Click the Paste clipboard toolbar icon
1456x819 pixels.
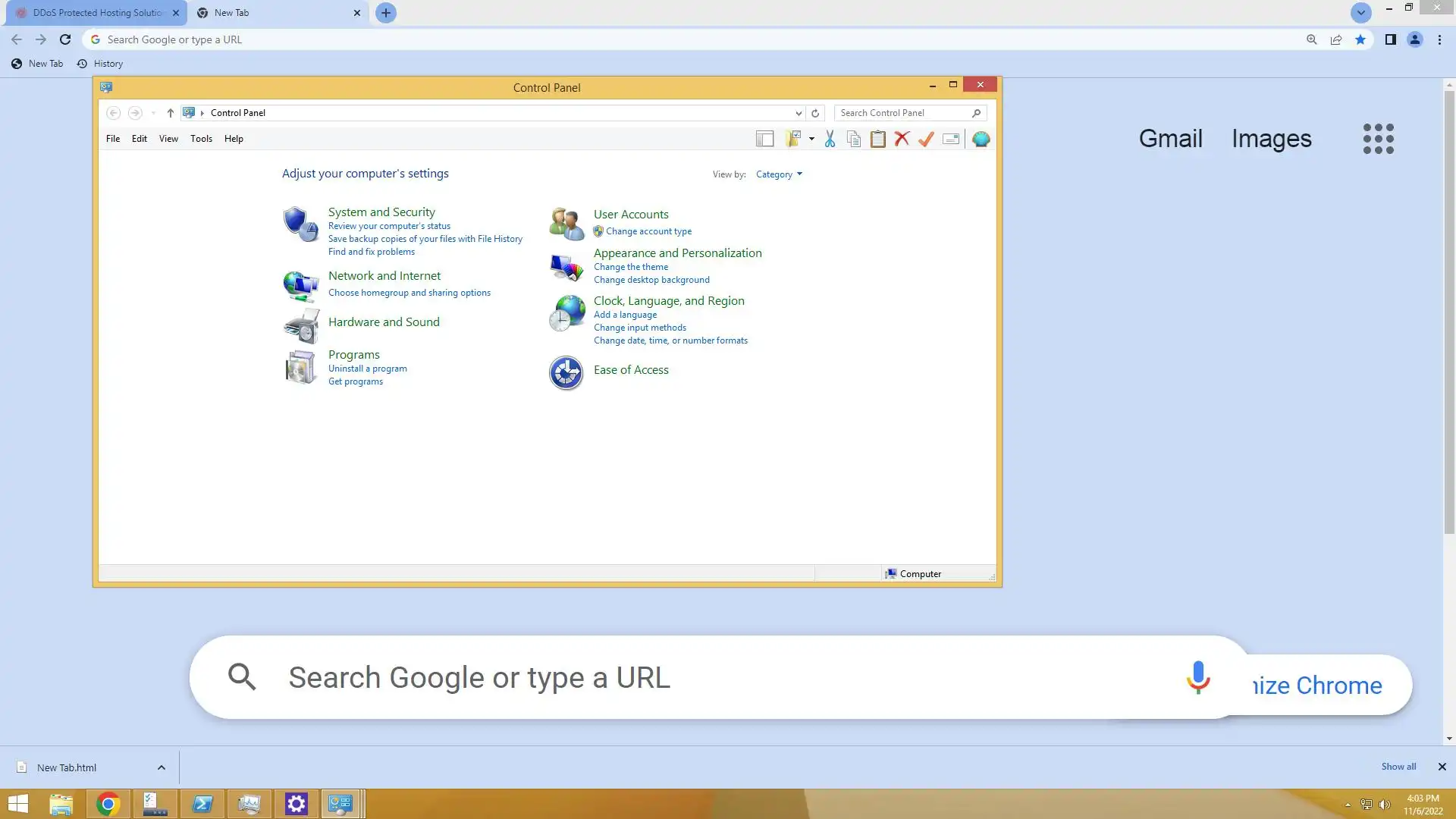pos(877,139)
